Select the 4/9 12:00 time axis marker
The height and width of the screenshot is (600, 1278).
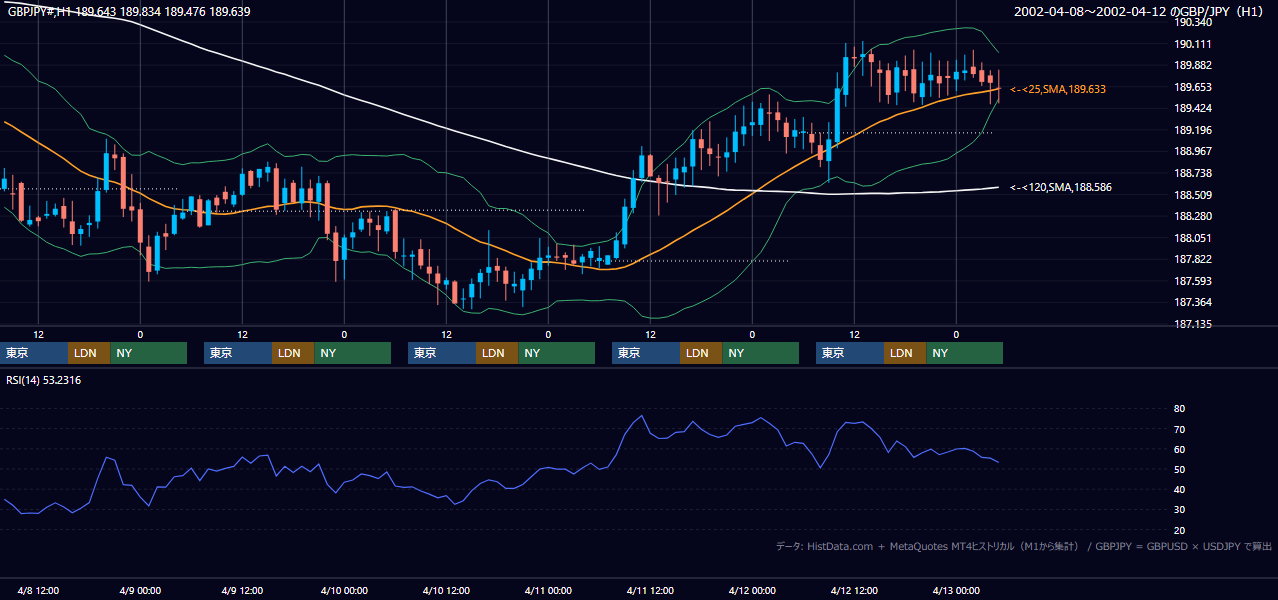tap(242, 591)
